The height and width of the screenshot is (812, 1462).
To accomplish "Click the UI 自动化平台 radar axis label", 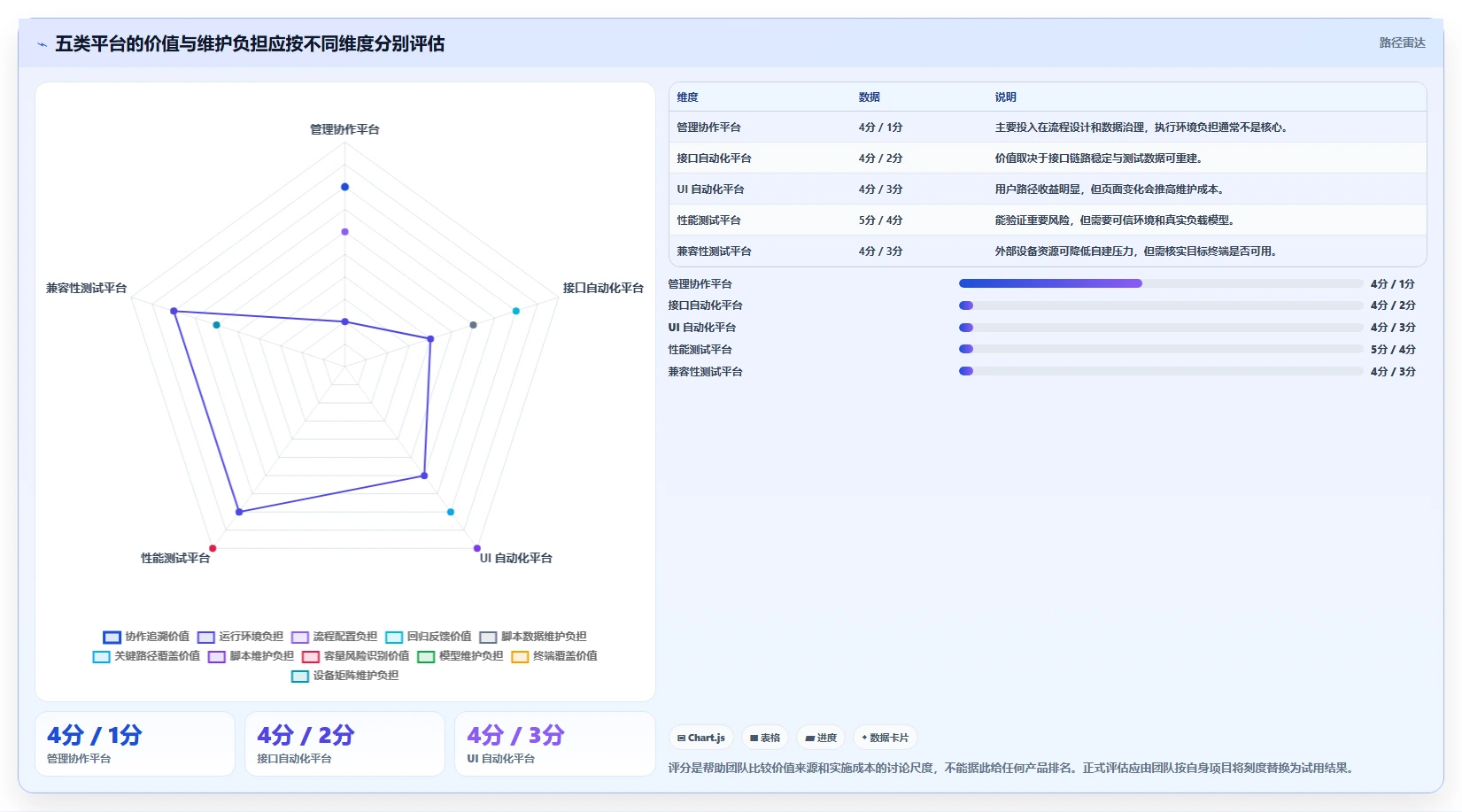I will [x=516, y=558].
